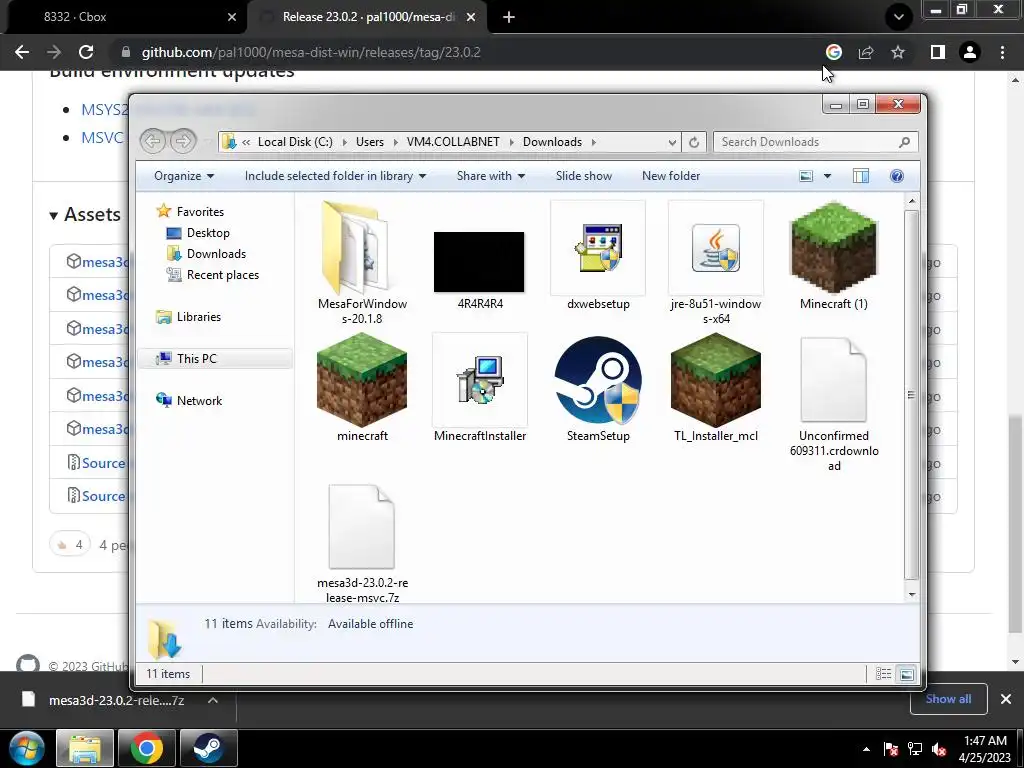1024x768 pixels.
Task: Open the Explorer help icon
Action: click(x=897, y=176)
